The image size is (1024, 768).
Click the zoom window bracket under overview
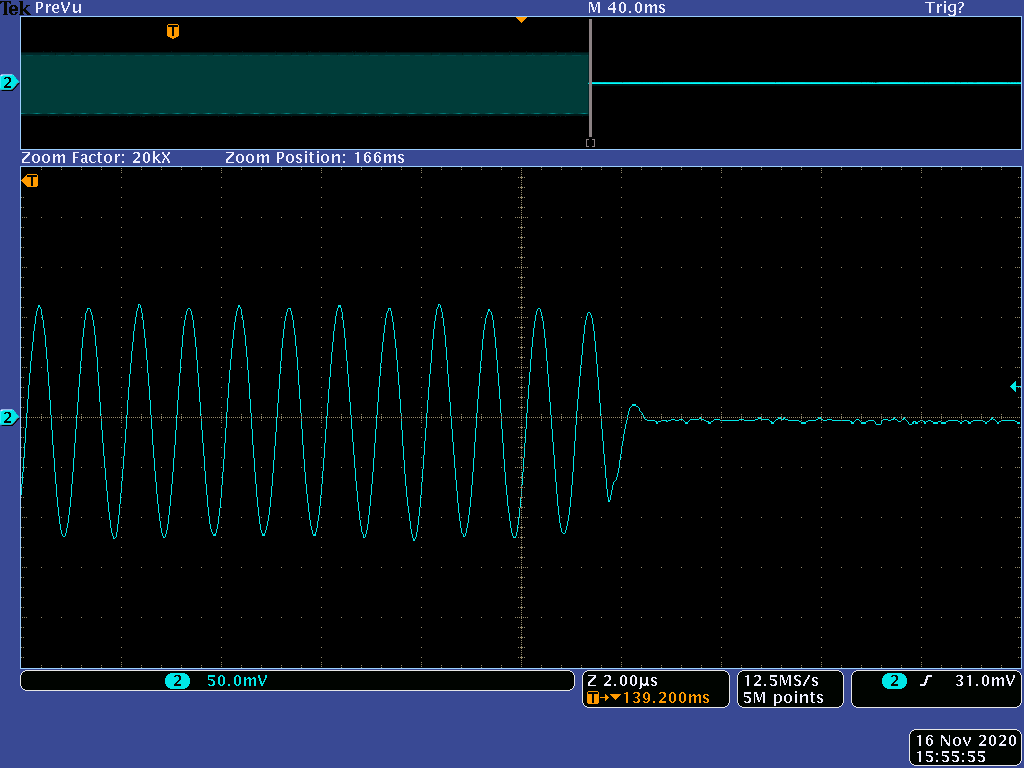tap(590, 143)
